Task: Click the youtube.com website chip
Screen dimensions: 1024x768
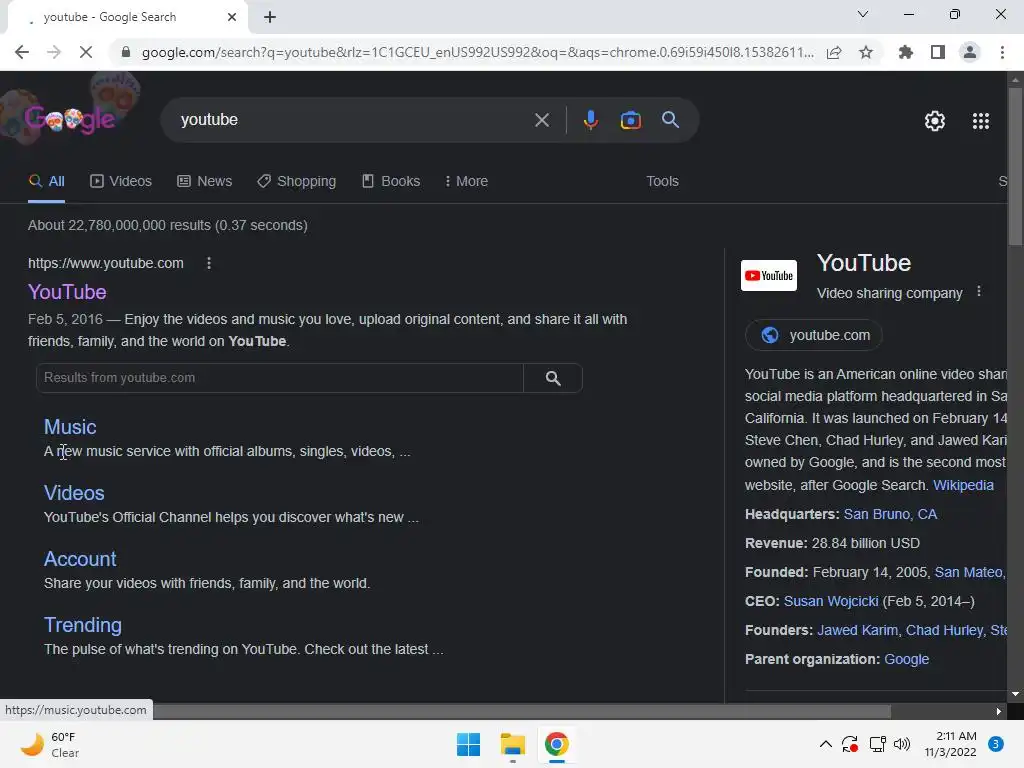Action: [x=814, y=335]
